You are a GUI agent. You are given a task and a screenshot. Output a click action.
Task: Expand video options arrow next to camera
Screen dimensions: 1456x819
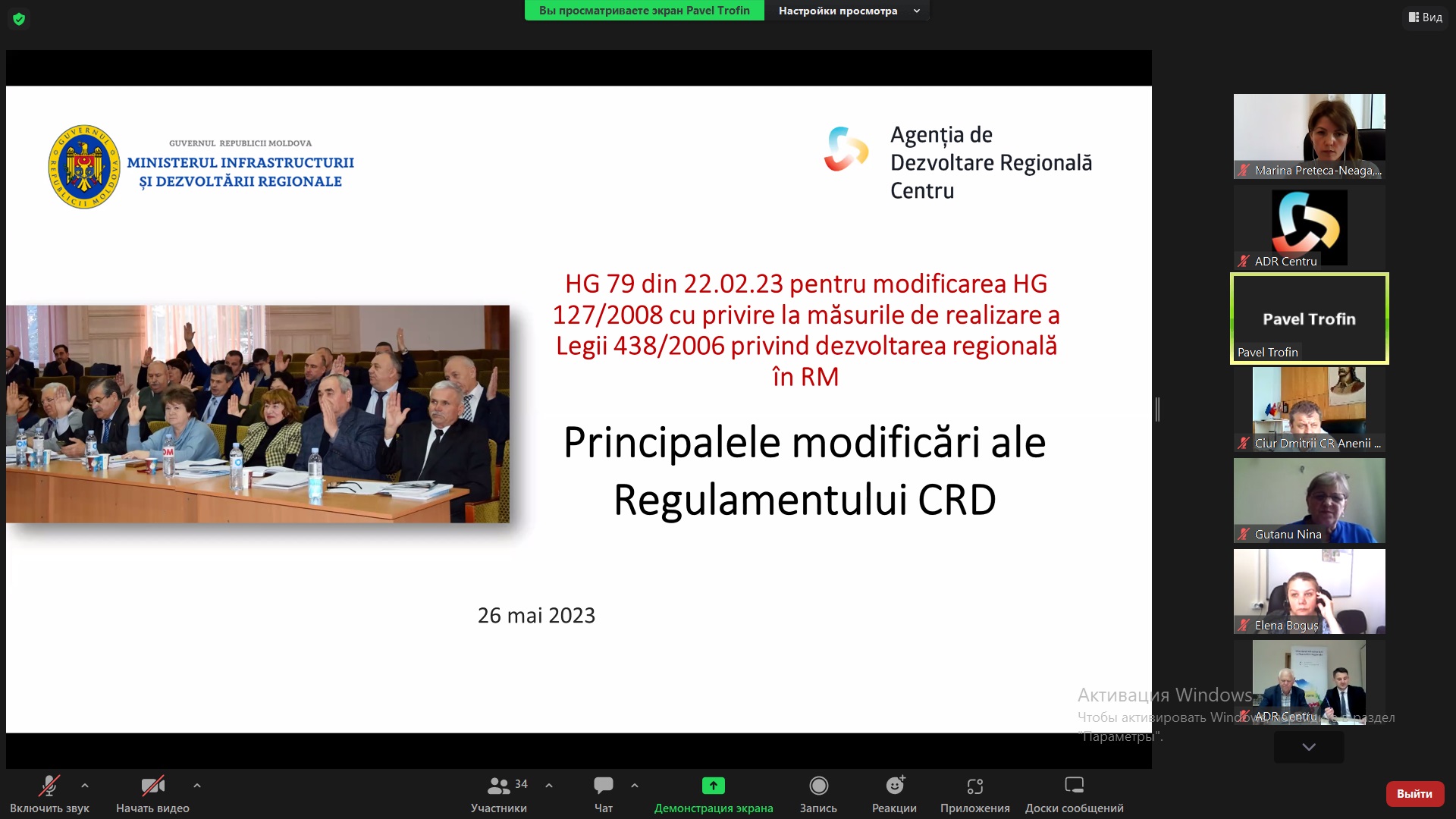click(x=197, y=786)
